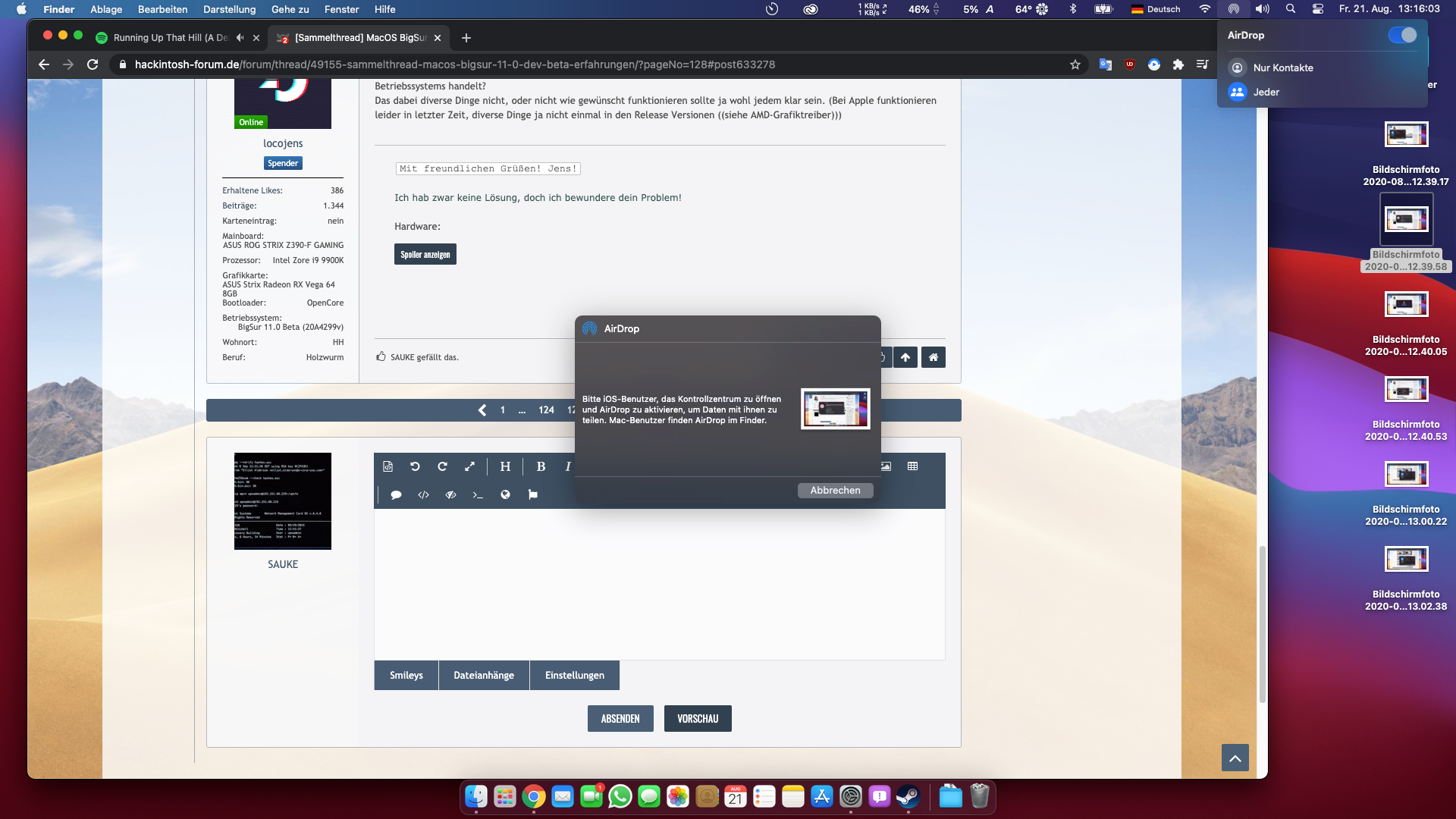This screenshot has height=819, width=1456.
Task: Click the redo icon in editor
Action: point(442,466)
